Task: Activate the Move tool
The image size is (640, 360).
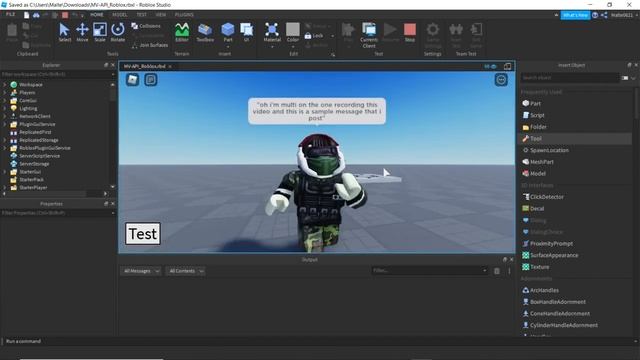Action: pos(82,32)
